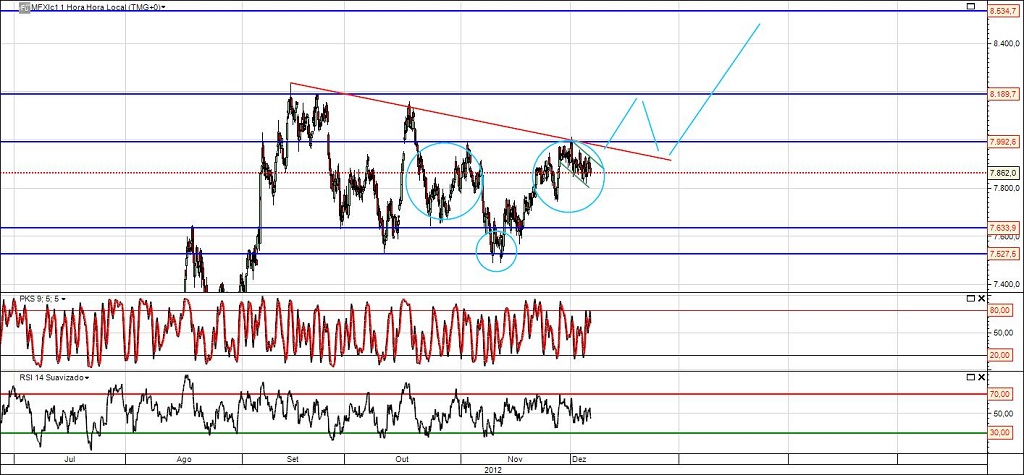
Task: Click the Dez label on the time axis
Action: [580, 459]
